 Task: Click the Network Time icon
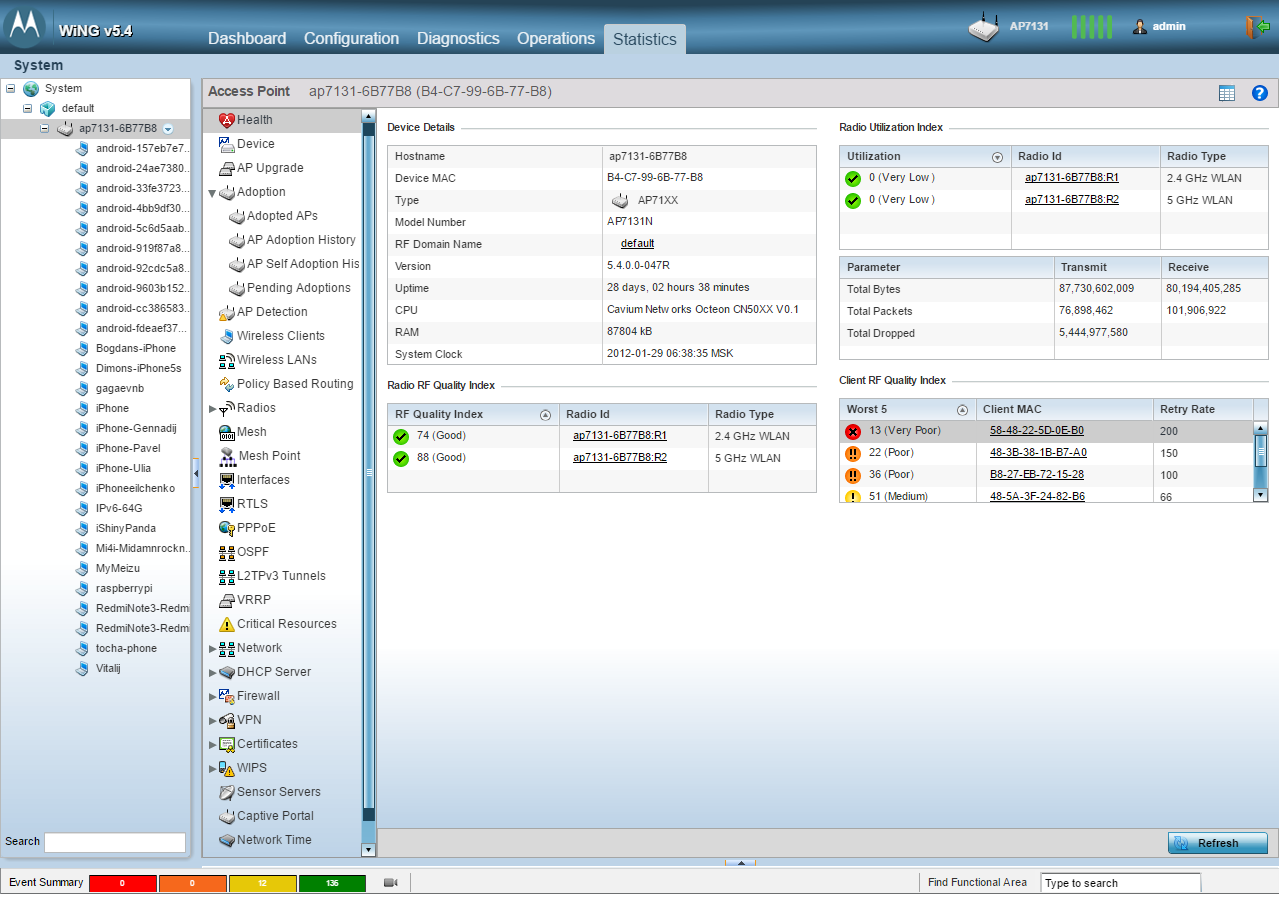pos(227,840)
